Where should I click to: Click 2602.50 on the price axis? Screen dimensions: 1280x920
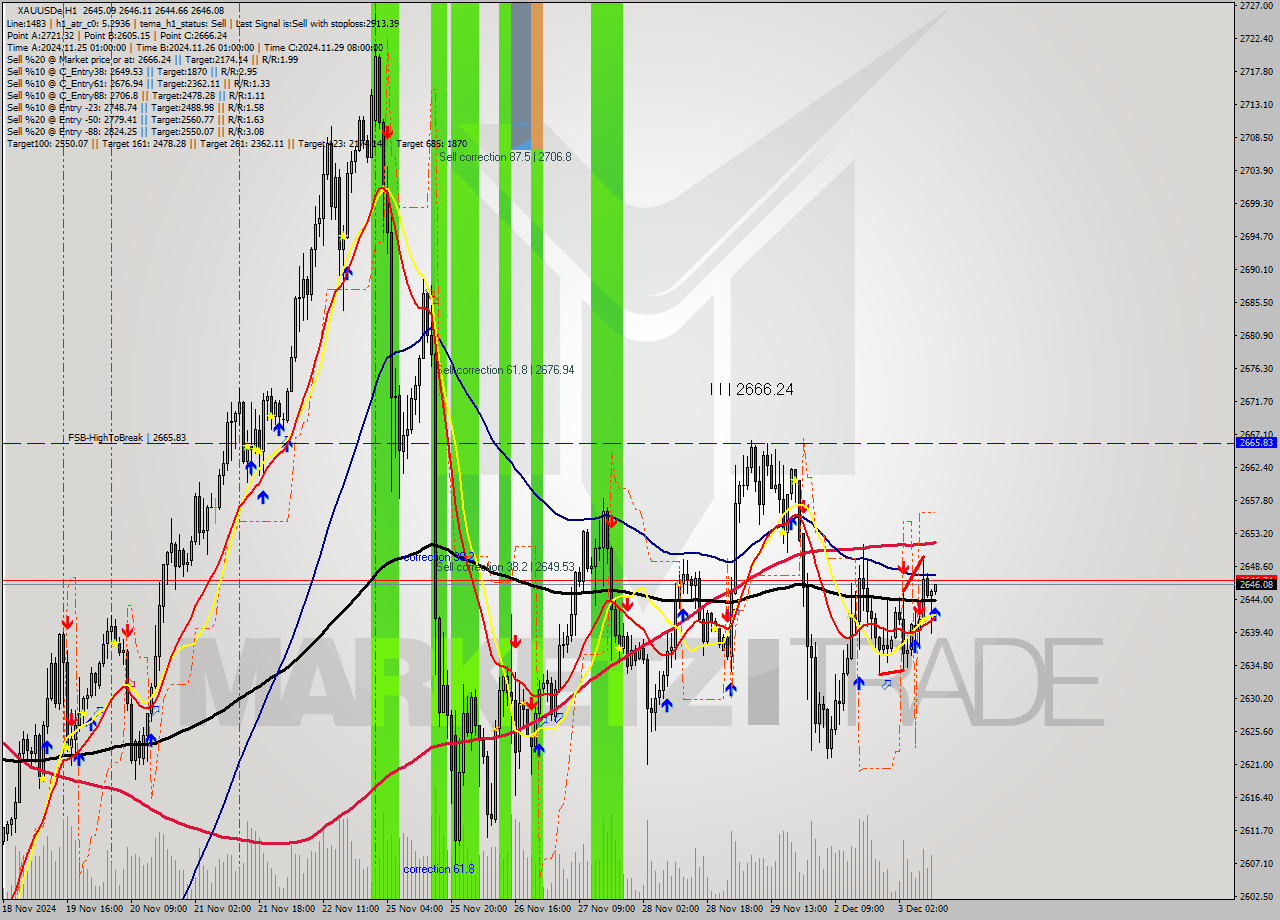(x=1255, y=896)
